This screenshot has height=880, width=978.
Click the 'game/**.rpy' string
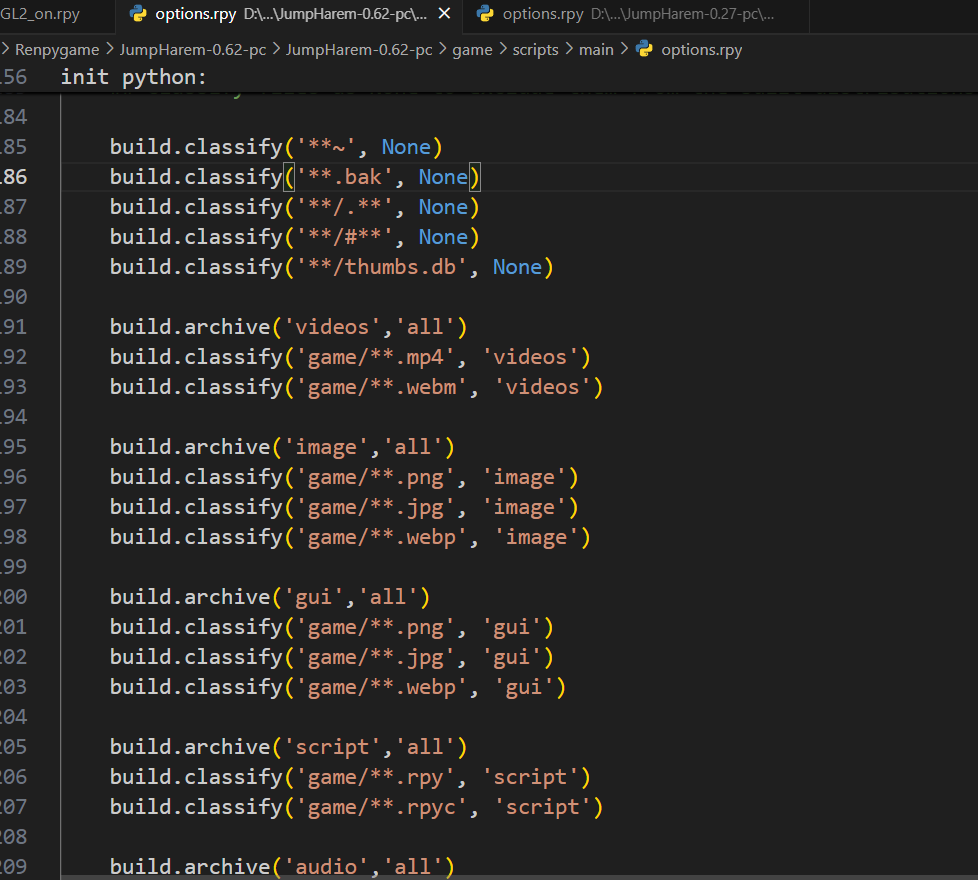375,776
